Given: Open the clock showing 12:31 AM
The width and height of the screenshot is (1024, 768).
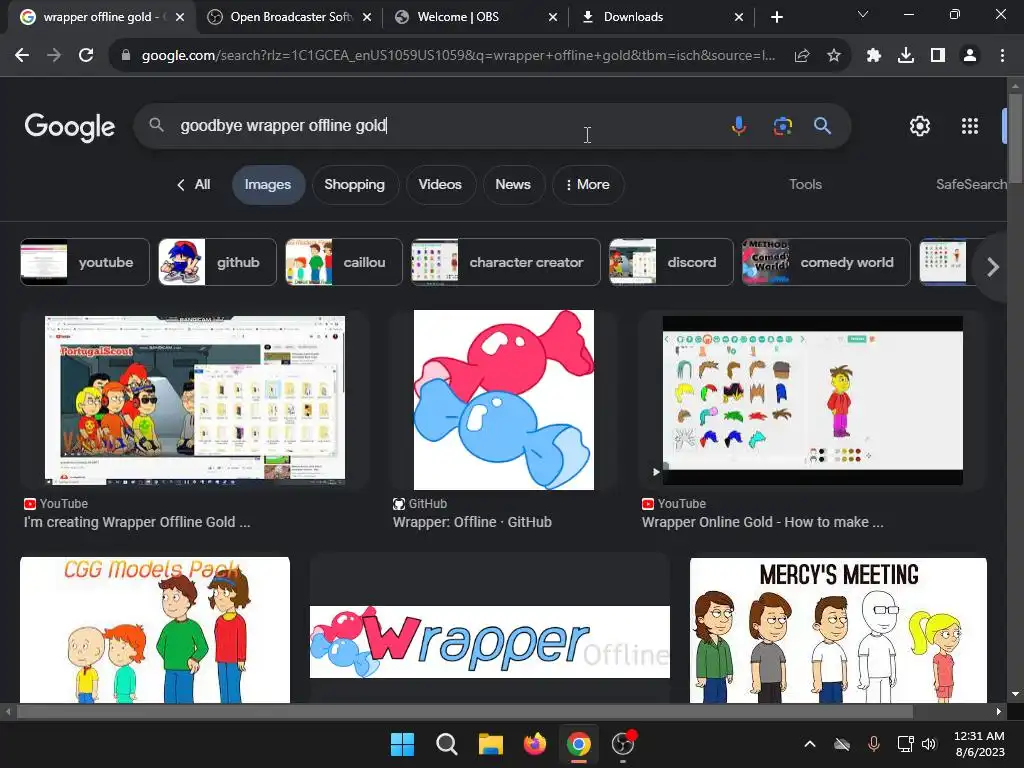Looking at the screenshot, I should tap(979, 744).
